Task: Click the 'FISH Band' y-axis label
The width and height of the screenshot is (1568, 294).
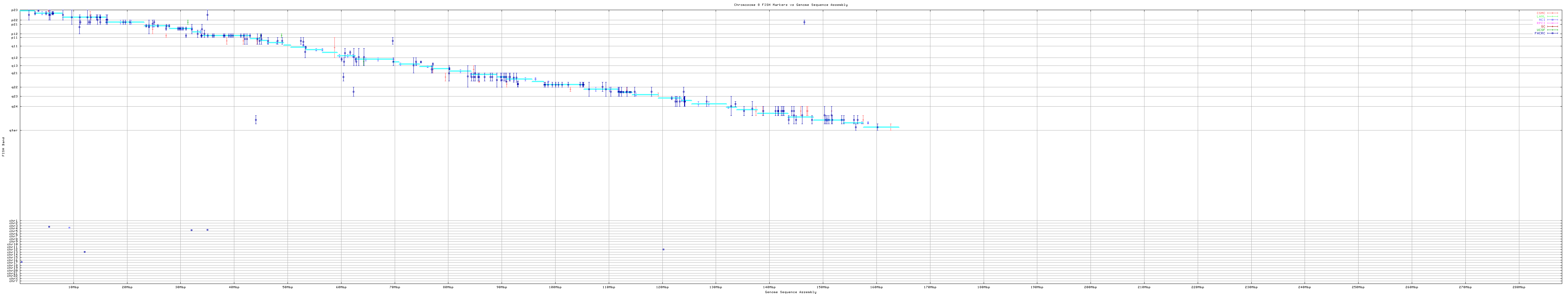Action: pos(3,147)
